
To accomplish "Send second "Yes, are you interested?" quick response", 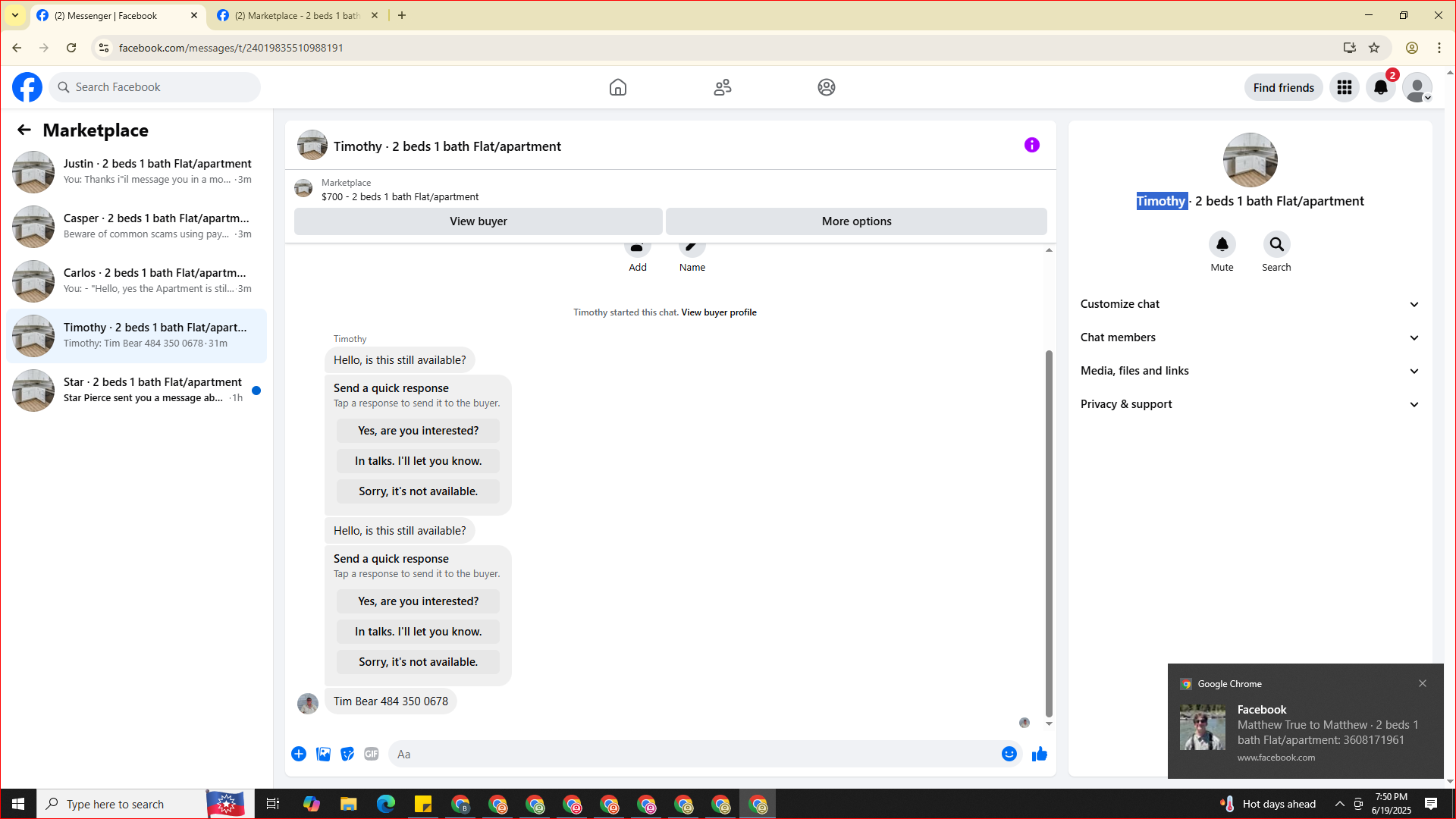I will click(x=419, y=601).
